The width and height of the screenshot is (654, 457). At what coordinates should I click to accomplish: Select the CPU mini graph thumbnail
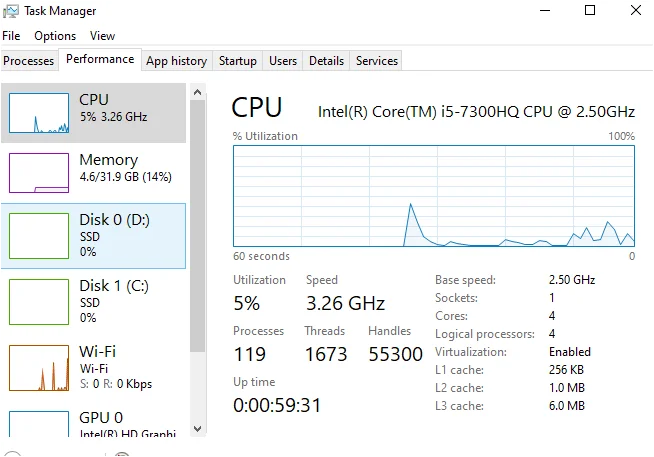coord(39,113)
